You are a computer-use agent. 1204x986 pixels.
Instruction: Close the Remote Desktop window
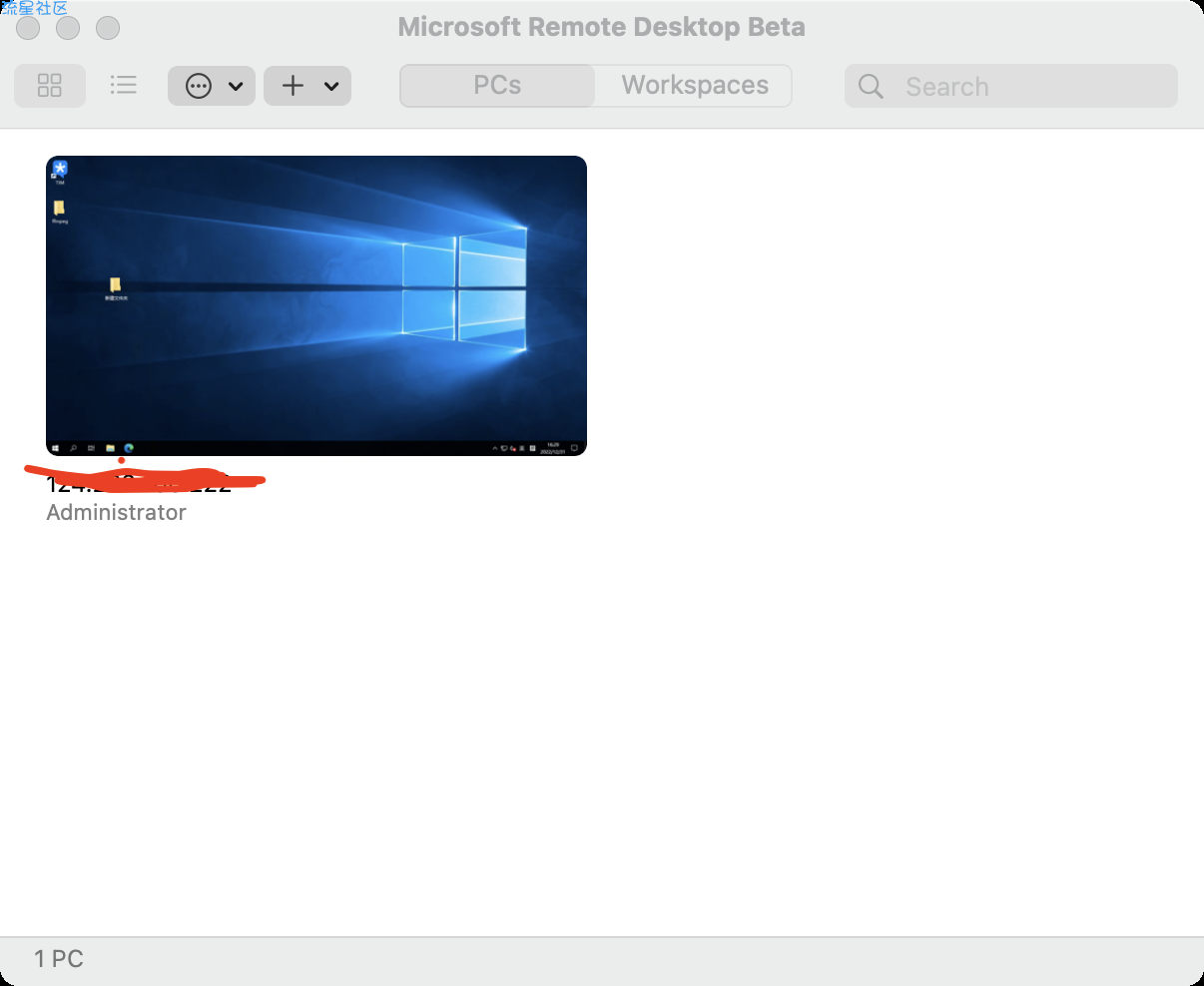pyautogui.click(x=28, y=28)
